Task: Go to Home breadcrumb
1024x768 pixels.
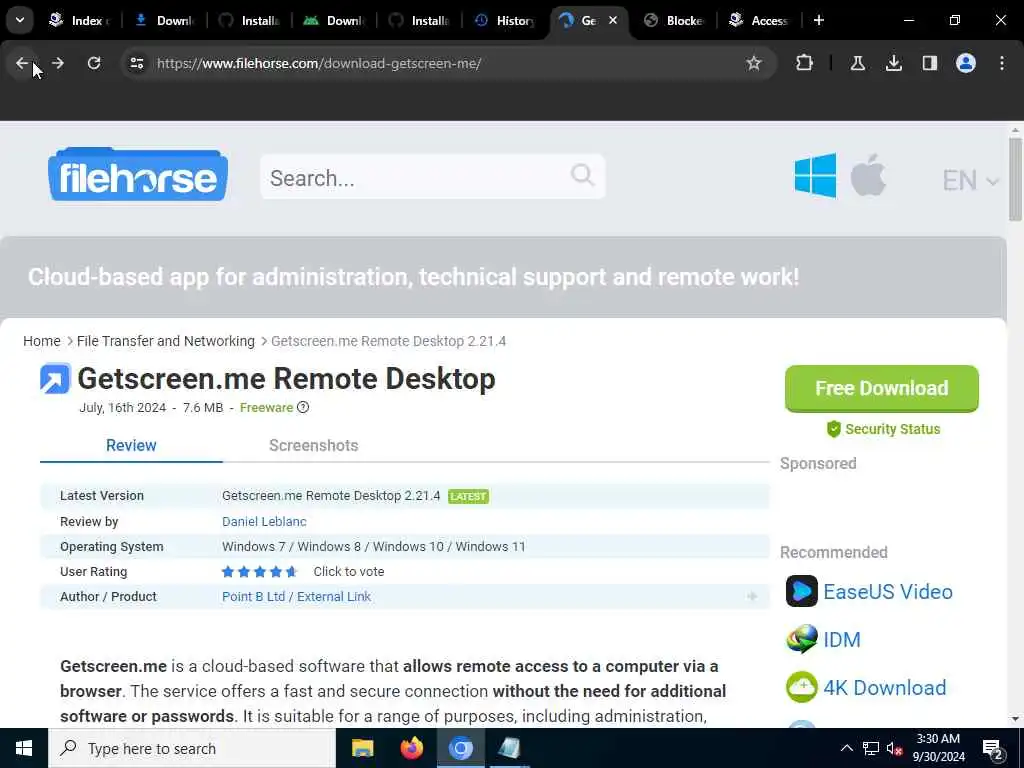Action: click(x=42, y=341)
